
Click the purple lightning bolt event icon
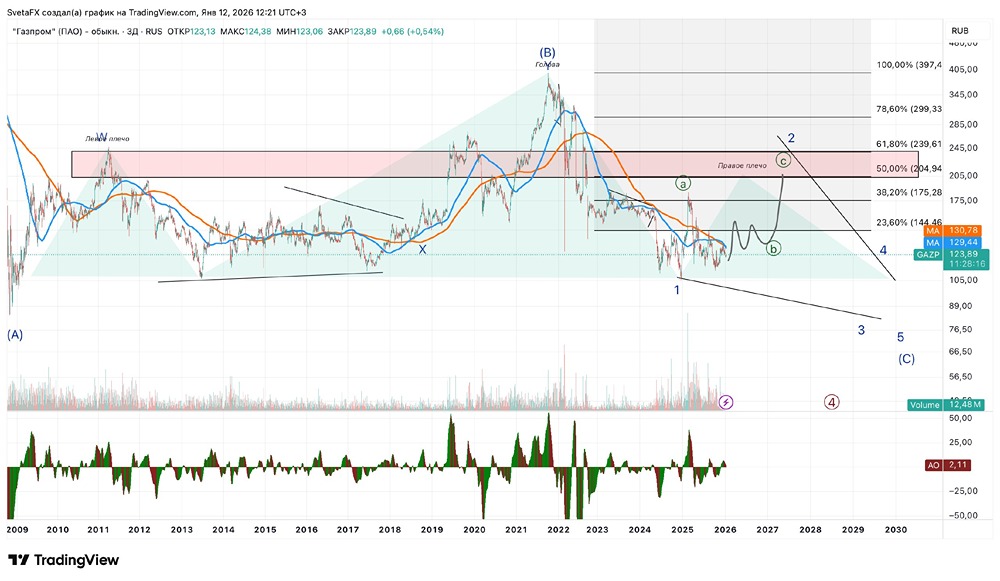(726, 402)
